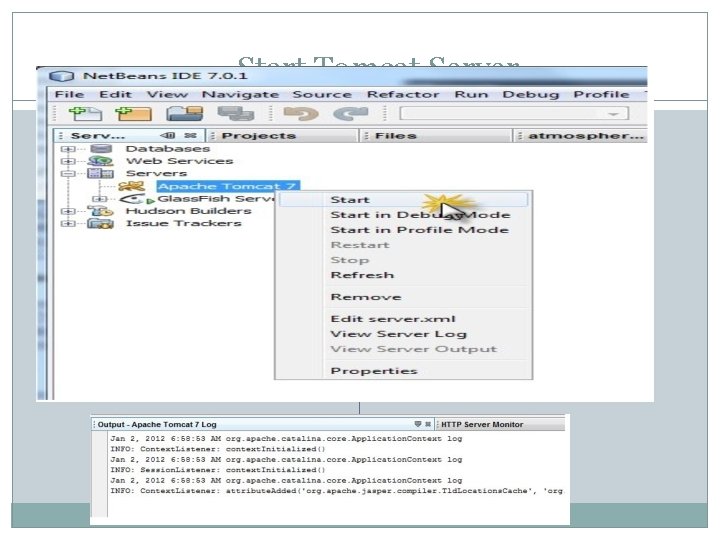The height and width of the screenshot is (540, 720).
Task: Close the Output Apache Tomcat 7 Log tab
Action: (428, 424)
